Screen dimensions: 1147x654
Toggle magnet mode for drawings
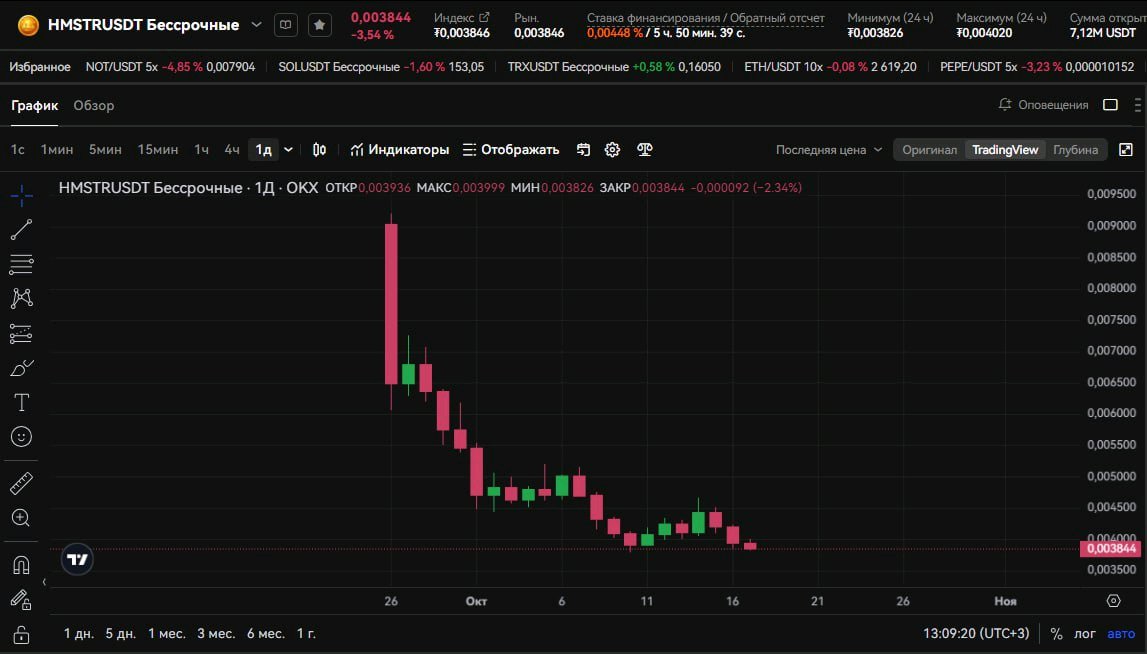tap(21, 565)
